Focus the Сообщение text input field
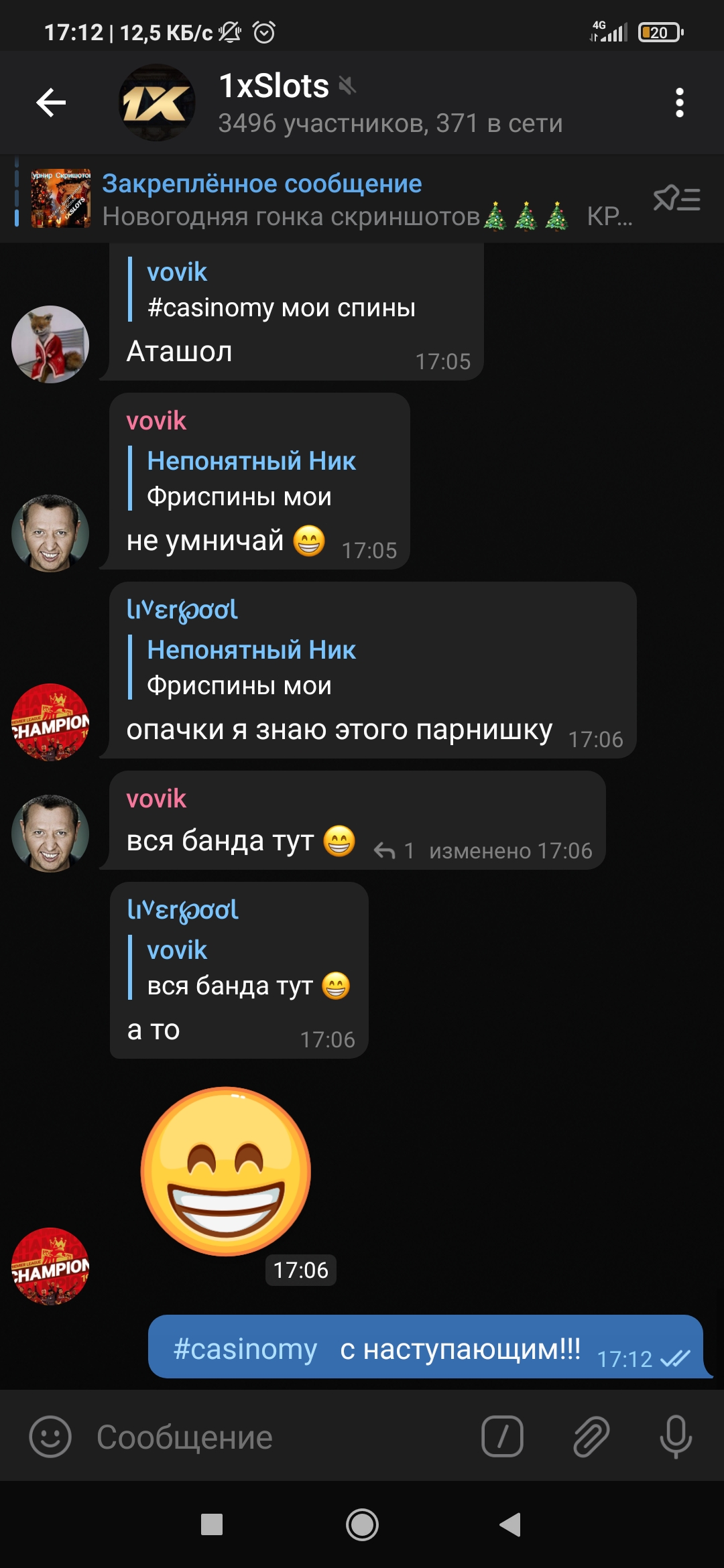This screenshot has width=724, height=1568. pos(282,1437)
